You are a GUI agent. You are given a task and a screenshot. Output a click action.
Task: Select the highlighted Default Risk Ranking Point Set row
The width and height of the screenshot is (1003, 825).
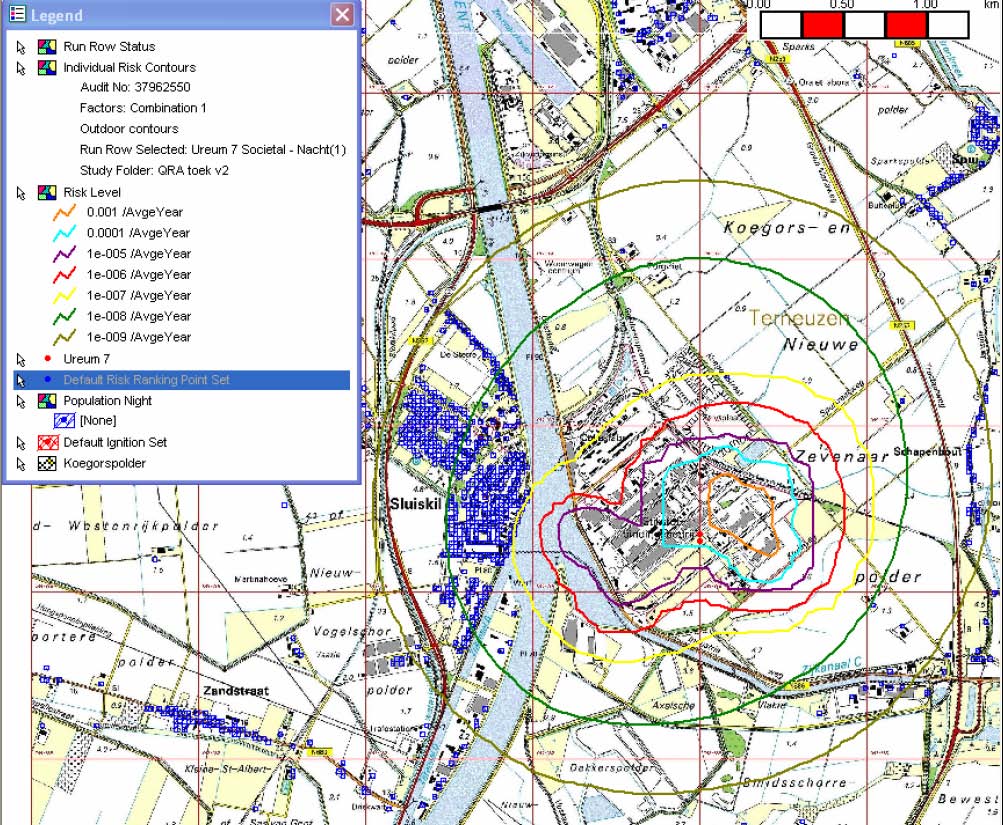point(182,380)
